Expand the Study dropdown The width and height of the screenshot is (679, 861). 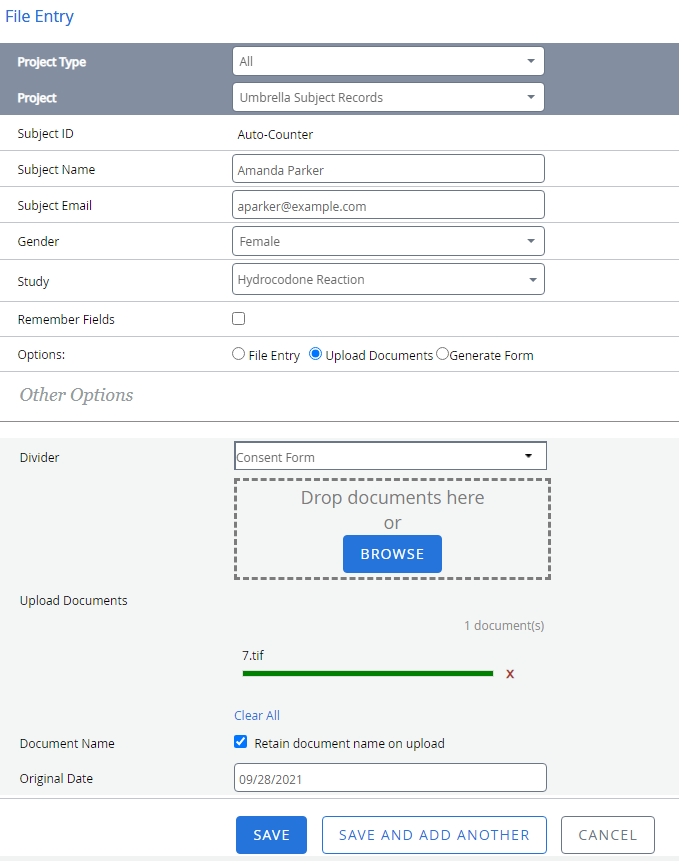click(x=388, y=280)
